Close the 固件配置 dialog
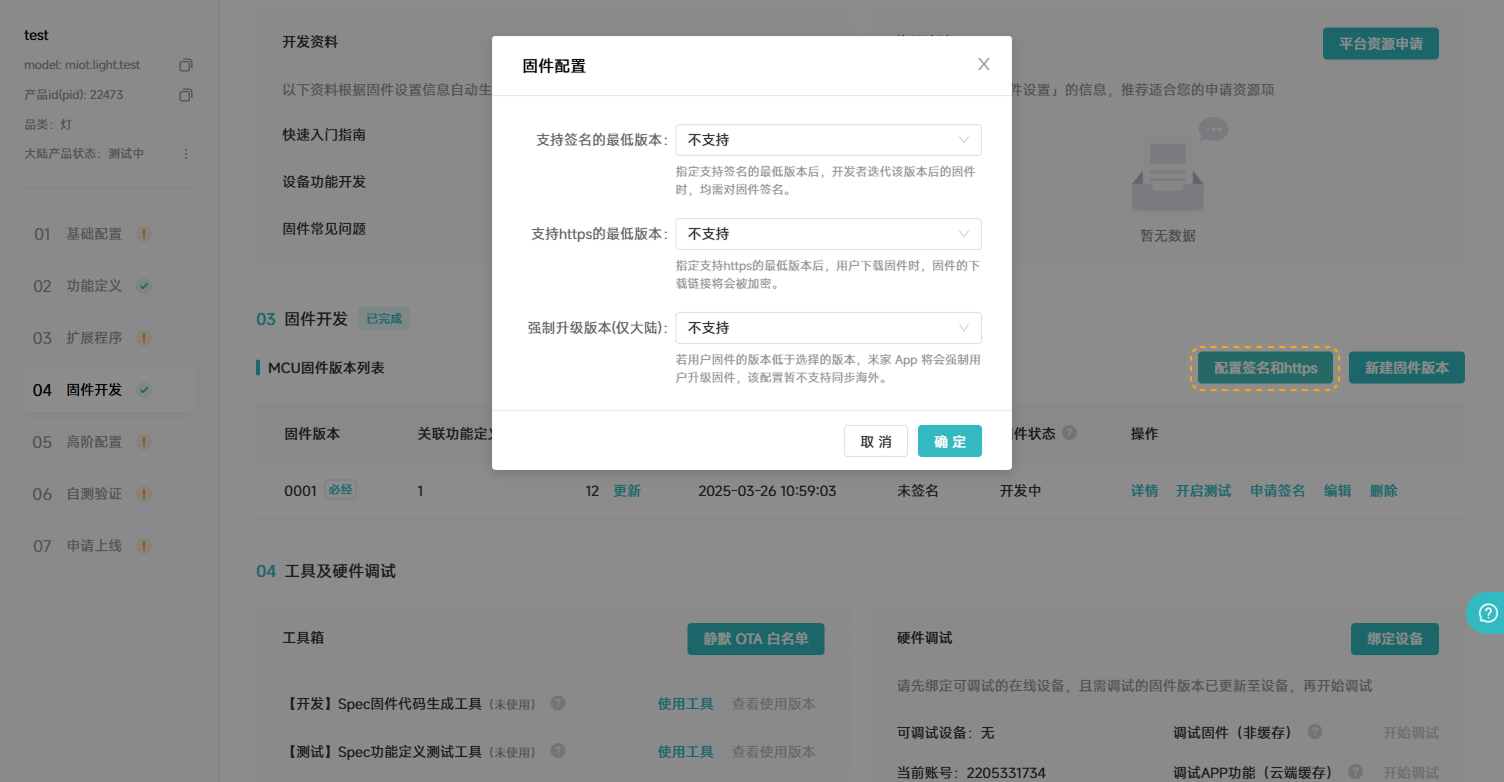 (983, 64)
